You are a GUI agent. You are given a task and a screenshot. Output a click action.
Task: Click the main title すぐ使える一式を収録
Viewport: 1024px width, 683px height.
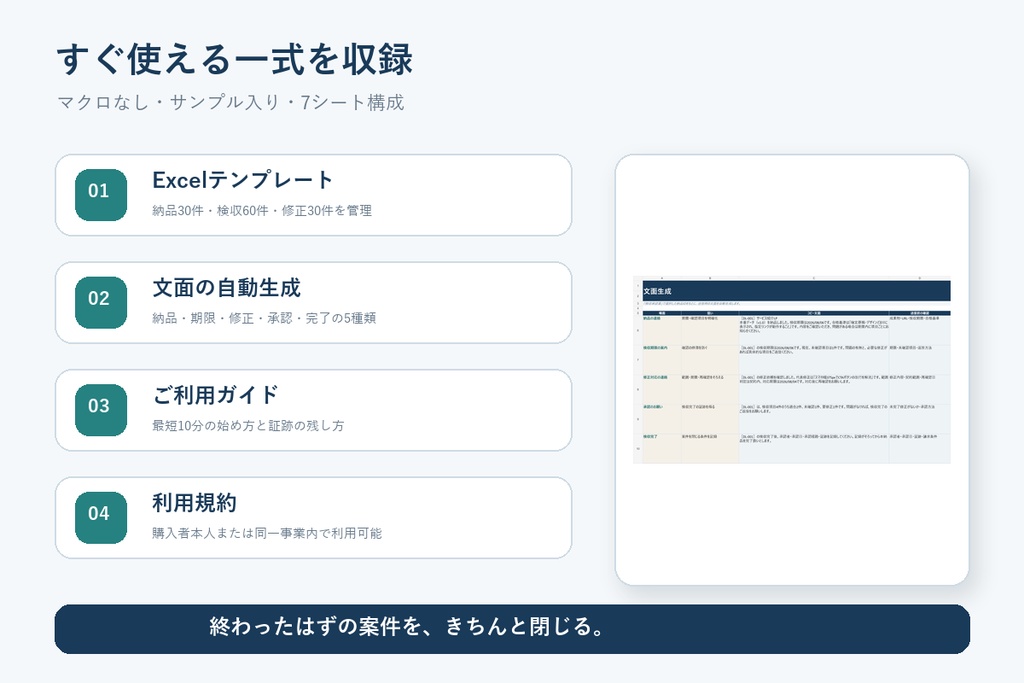[235, 59]
